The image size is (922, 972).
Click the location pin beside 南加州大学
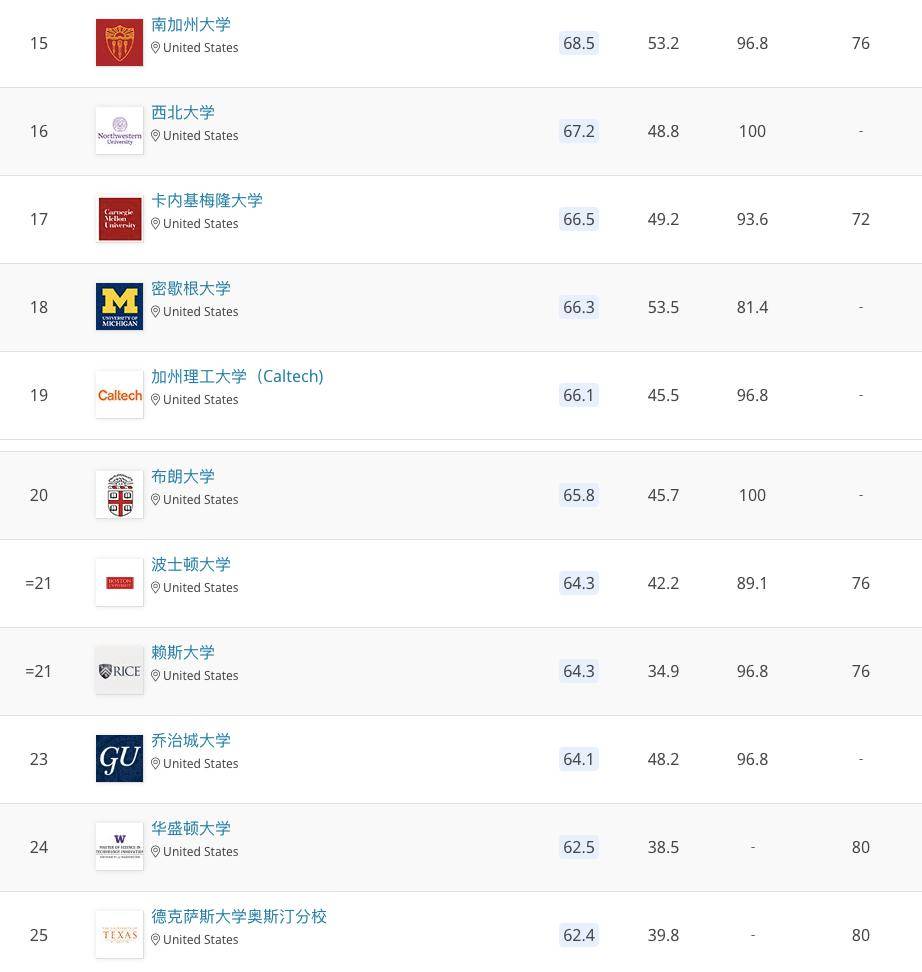point(156,47)
